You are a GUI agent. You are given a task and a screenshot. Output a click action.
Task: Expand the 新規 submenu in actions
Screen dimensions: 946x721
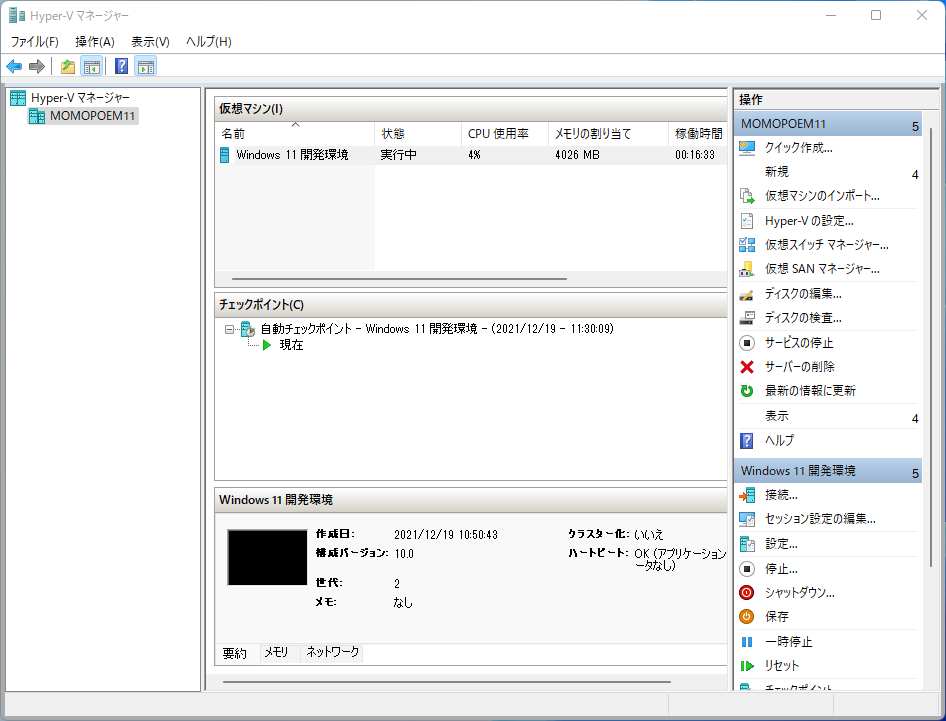click(x=915, y=175)
